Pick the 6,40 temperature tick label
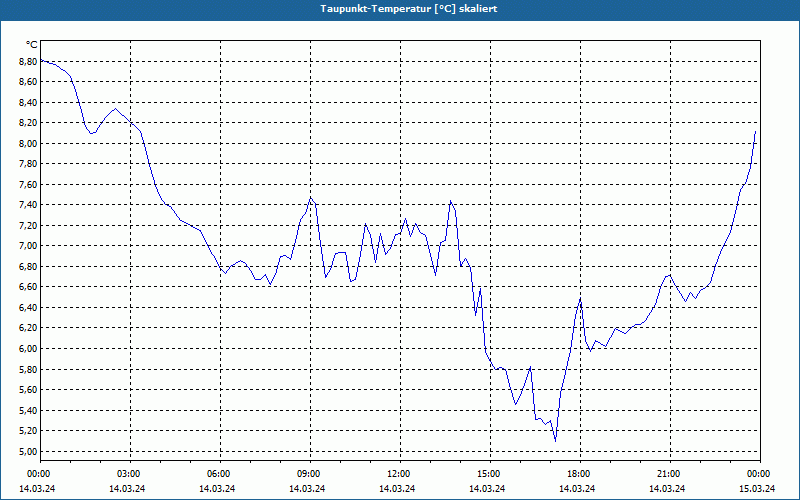This screenshot has height=500, width=800. point(28,308)
